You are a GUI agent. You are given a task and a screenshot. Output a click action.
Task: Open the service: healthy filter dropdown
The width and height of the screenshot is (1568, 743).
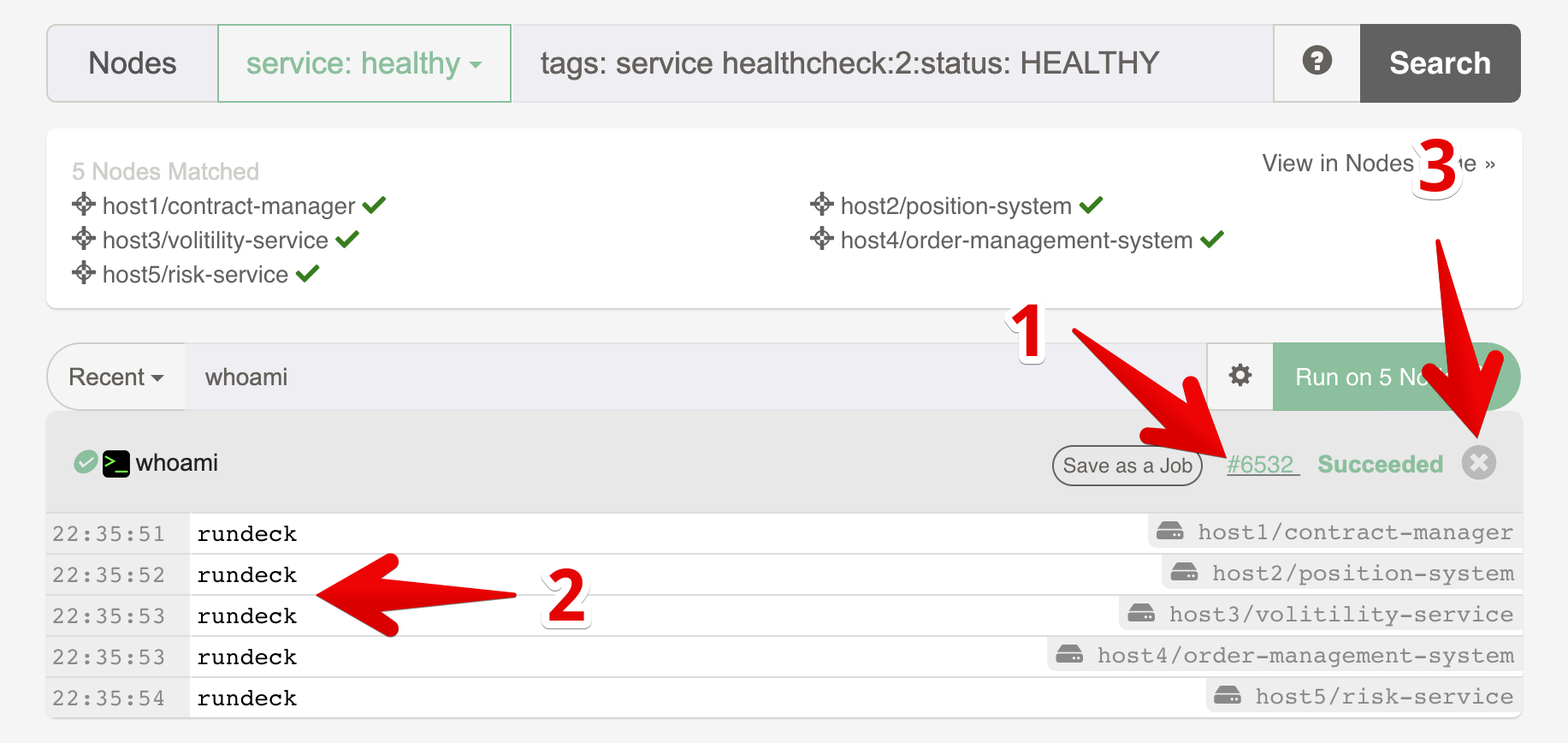point(364,63)
